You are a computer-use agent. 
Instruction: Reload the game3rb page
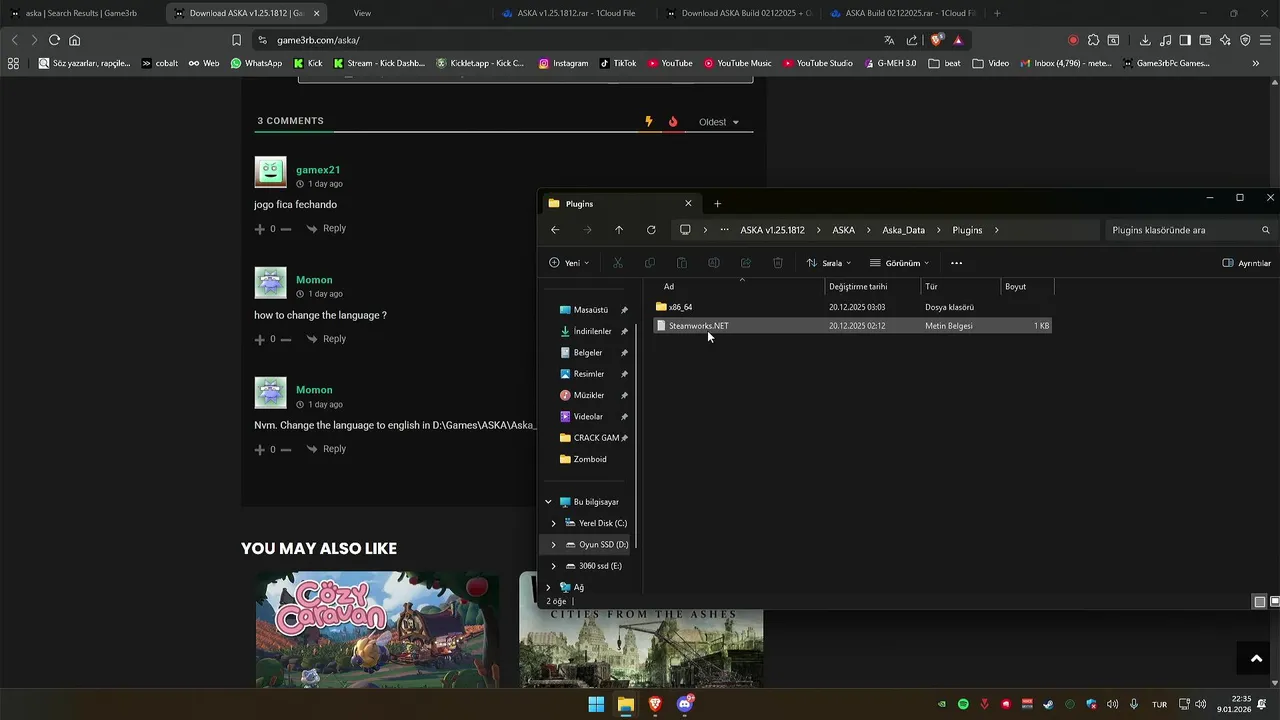[x=54, y=40]
